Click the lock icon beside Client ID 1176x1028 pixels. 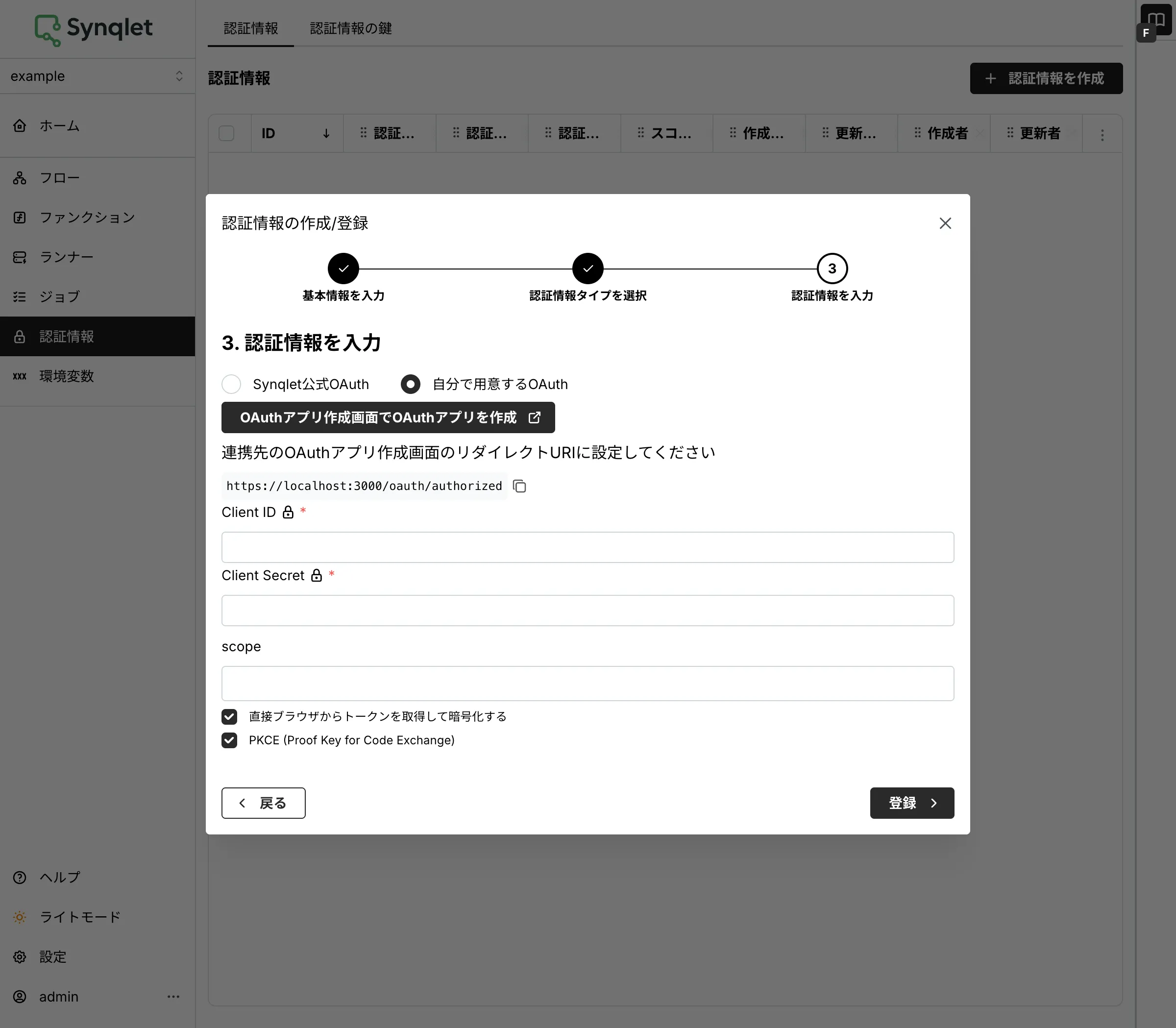(x=288, y=512)
